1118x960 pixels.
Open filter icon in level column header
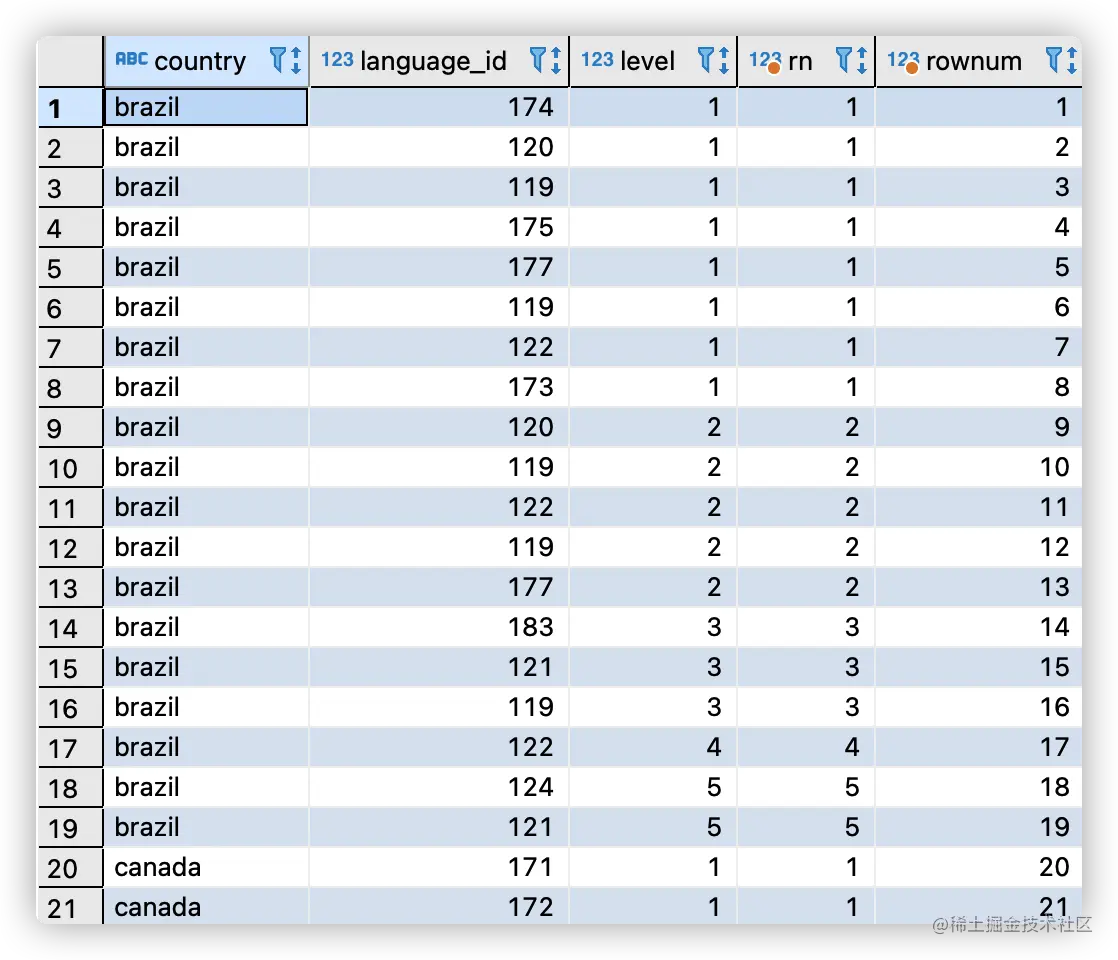pyautogui.click(x=705, y=60)
